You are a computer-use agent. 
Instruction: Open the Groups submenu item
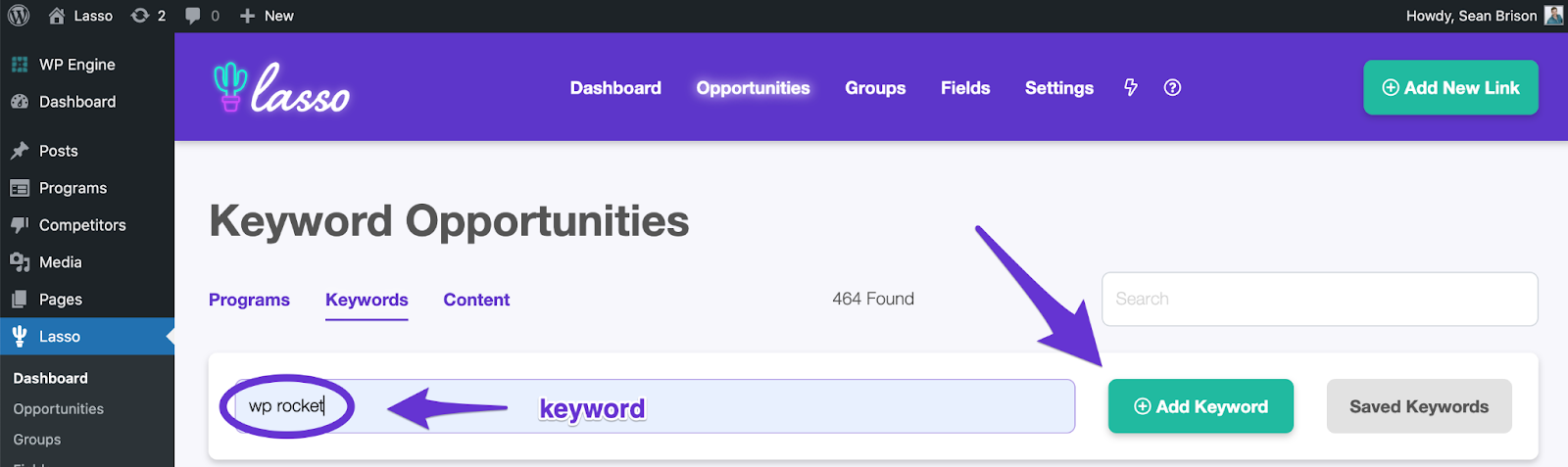click(x=37, y=440)
